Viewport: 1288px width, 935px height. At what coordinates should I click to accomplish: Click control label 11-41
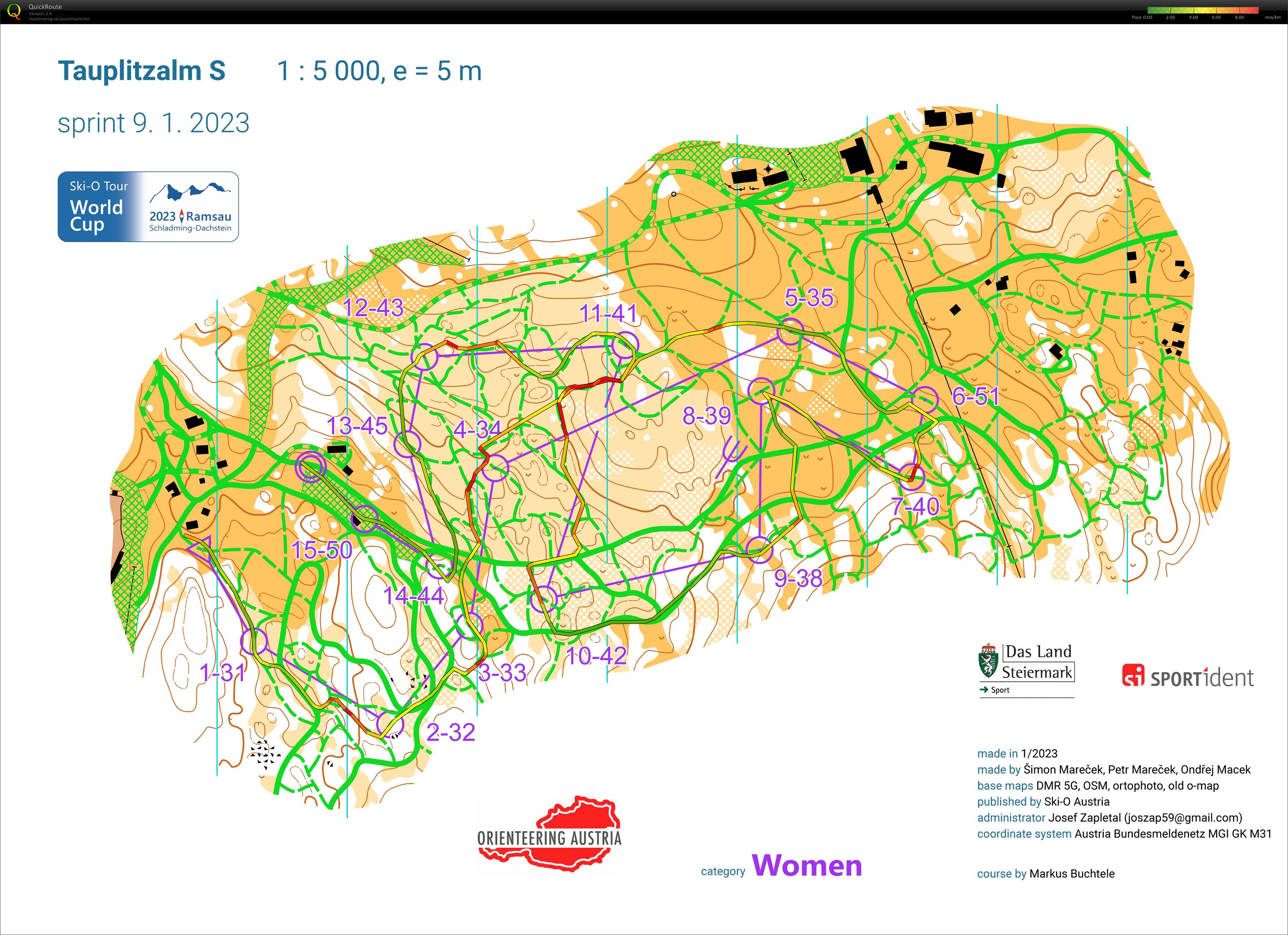pos(608,314)
